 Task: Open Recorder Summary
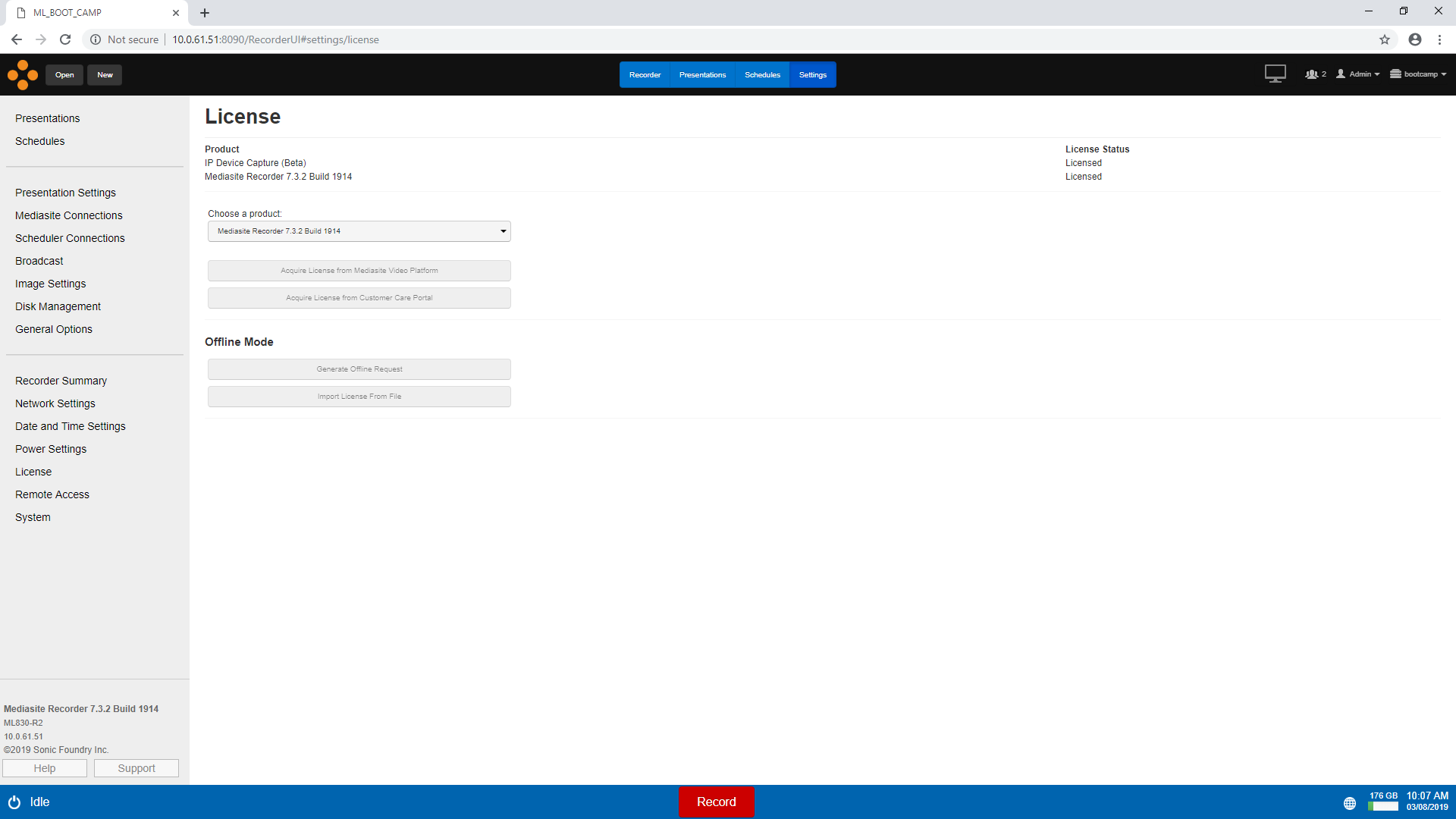[x=61, y=381]
